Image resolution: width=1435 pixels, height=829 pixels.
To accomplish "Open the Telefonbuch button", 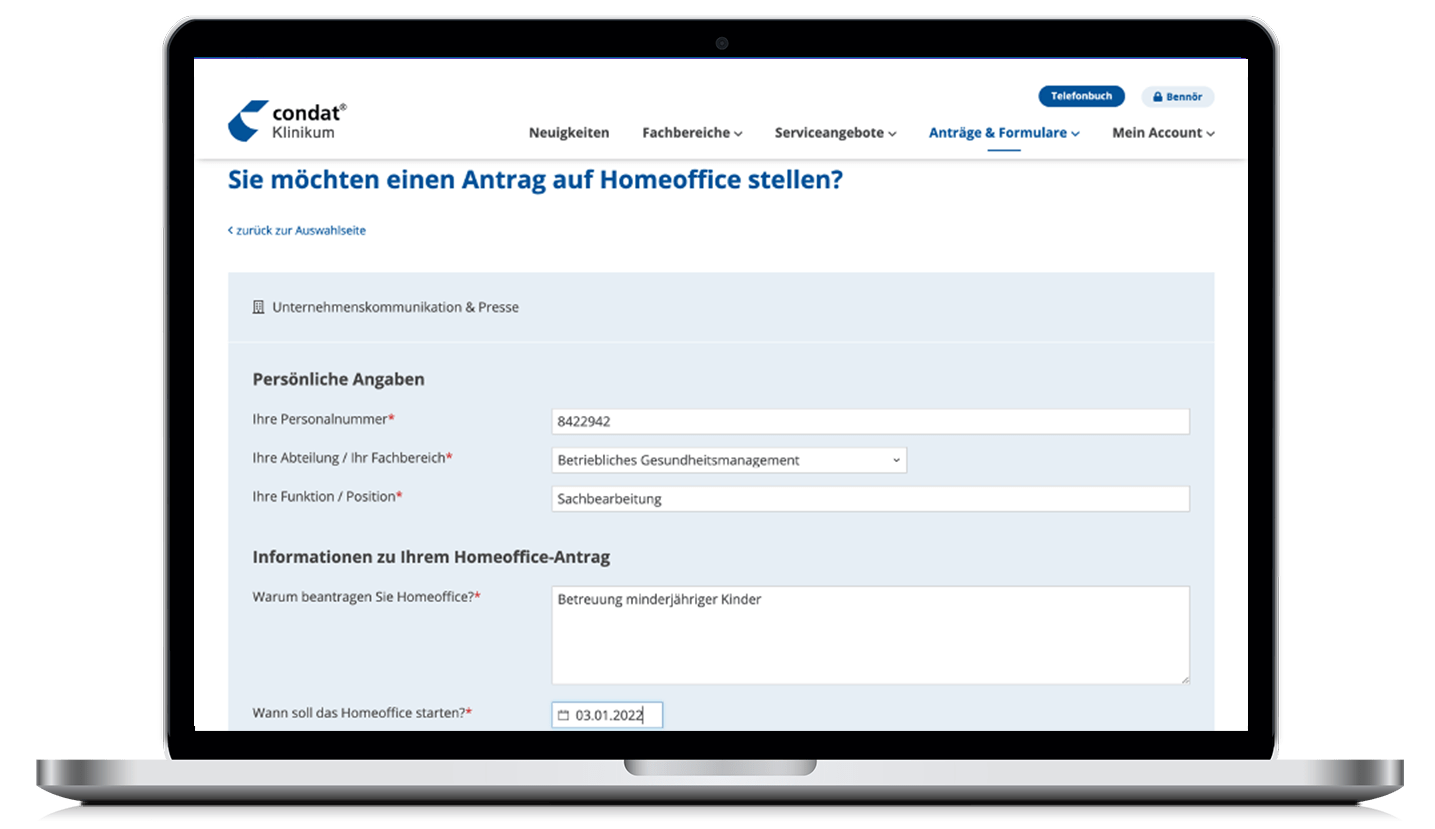I will click(x=1081, y=96).
